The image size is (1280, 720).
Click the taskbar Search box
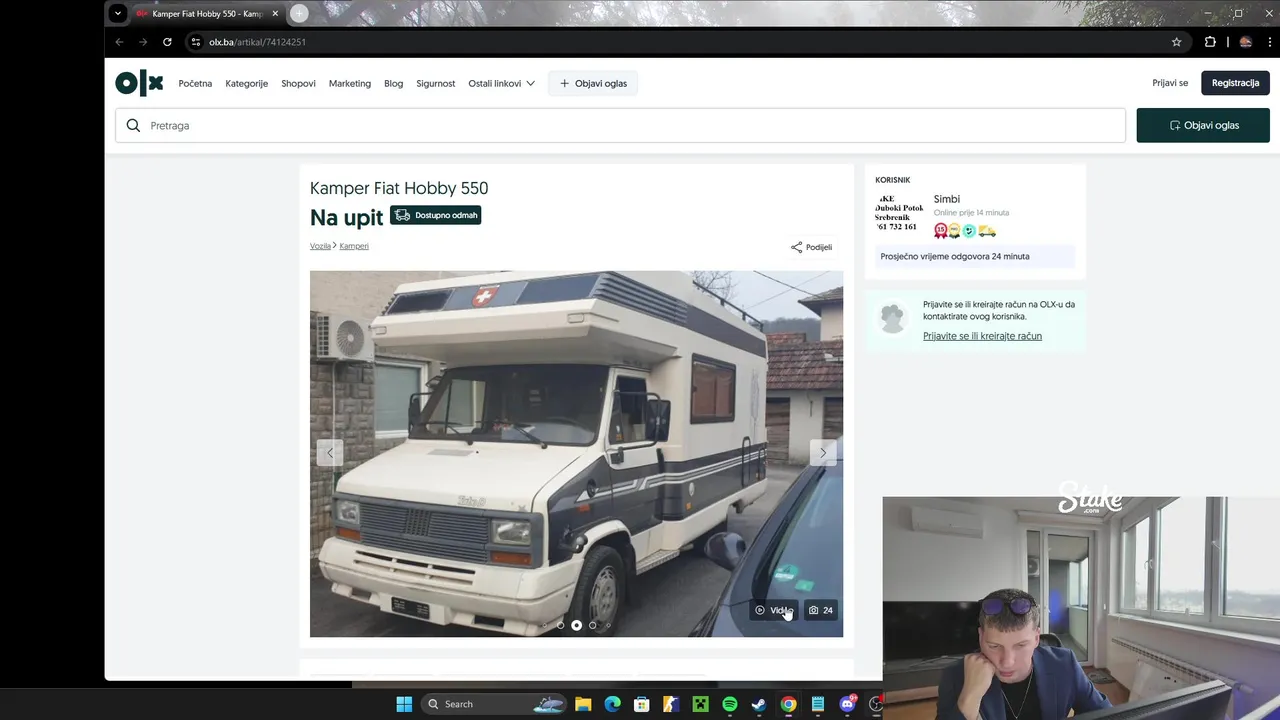point(494,704)
